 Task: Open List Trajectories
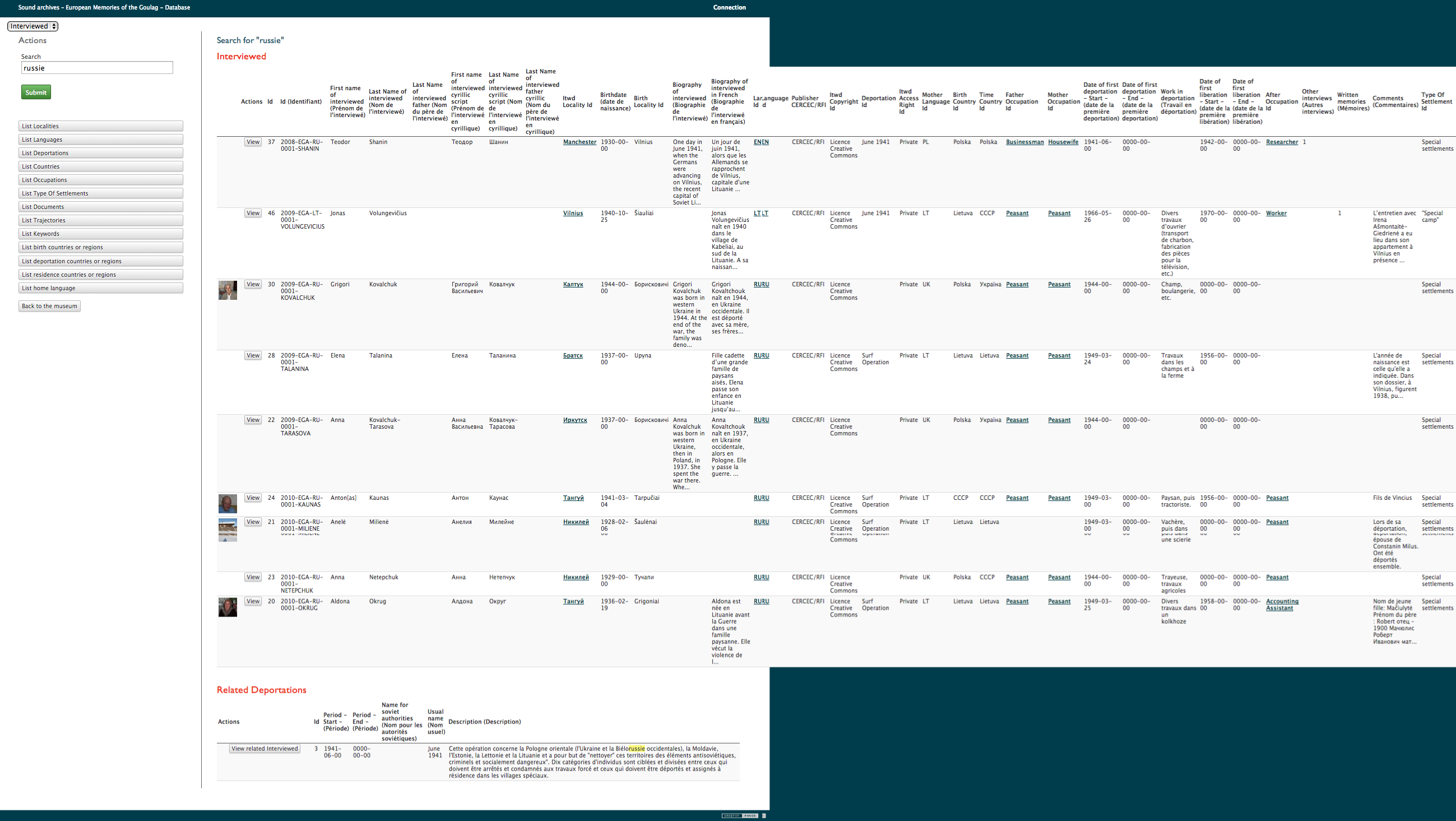[101, 220]
